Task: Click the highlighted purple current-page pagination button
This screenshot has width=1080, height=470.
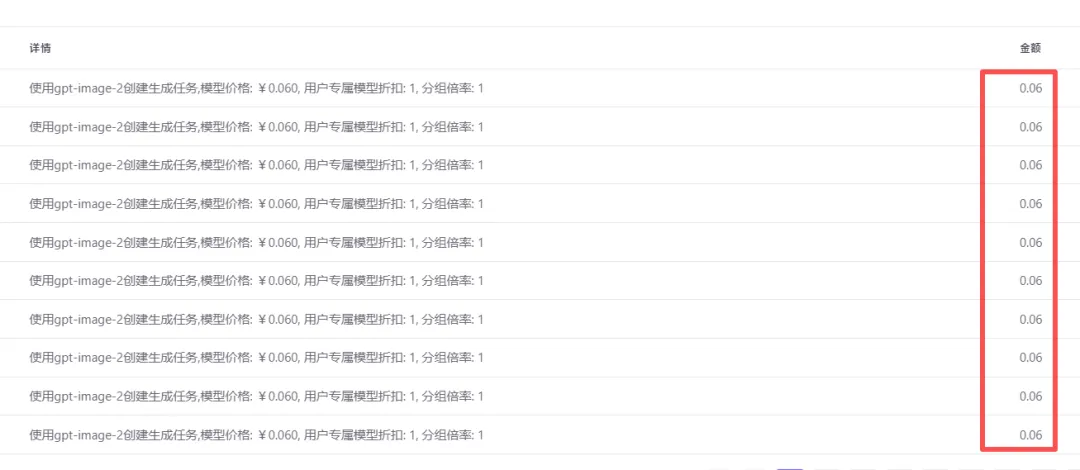Action: point(789,469)
